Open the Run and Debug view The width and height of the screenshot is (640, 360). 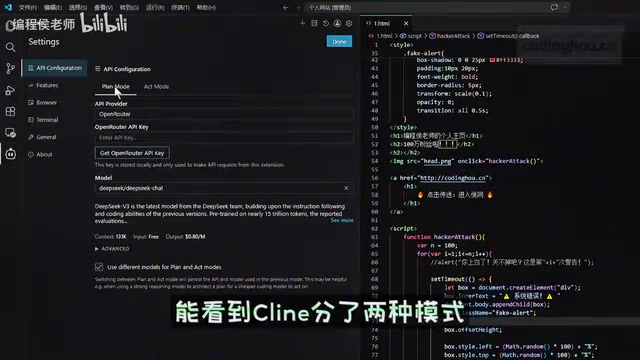pos(11,90)
